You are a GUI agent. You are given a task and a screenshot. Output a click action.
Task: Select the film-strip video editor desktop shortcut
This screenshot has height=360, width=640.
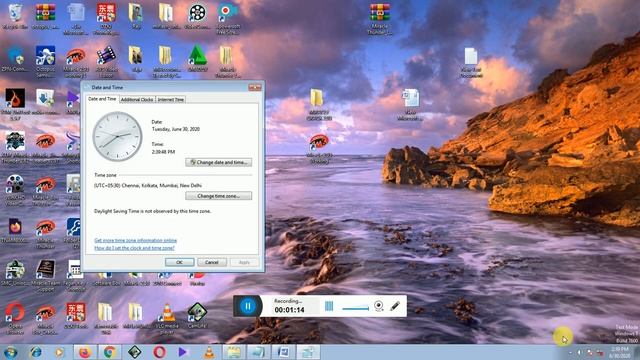coord(106,60)
